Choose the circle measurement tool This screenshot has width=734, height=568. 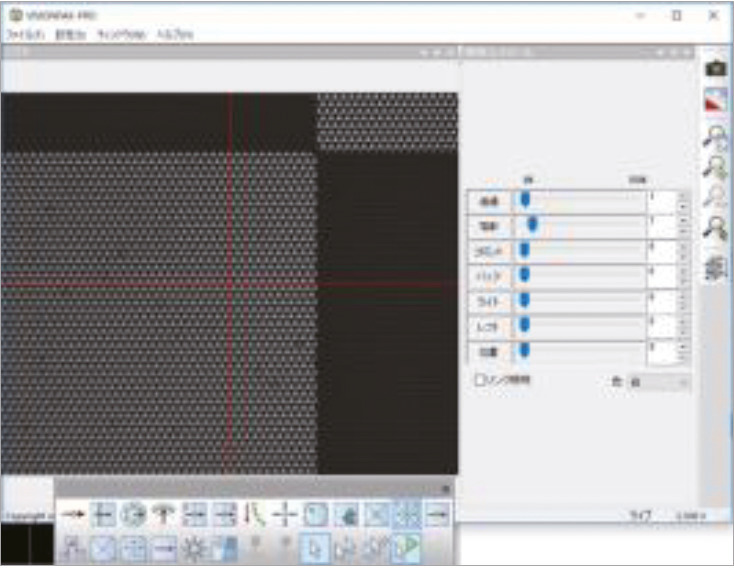point(133,514)
